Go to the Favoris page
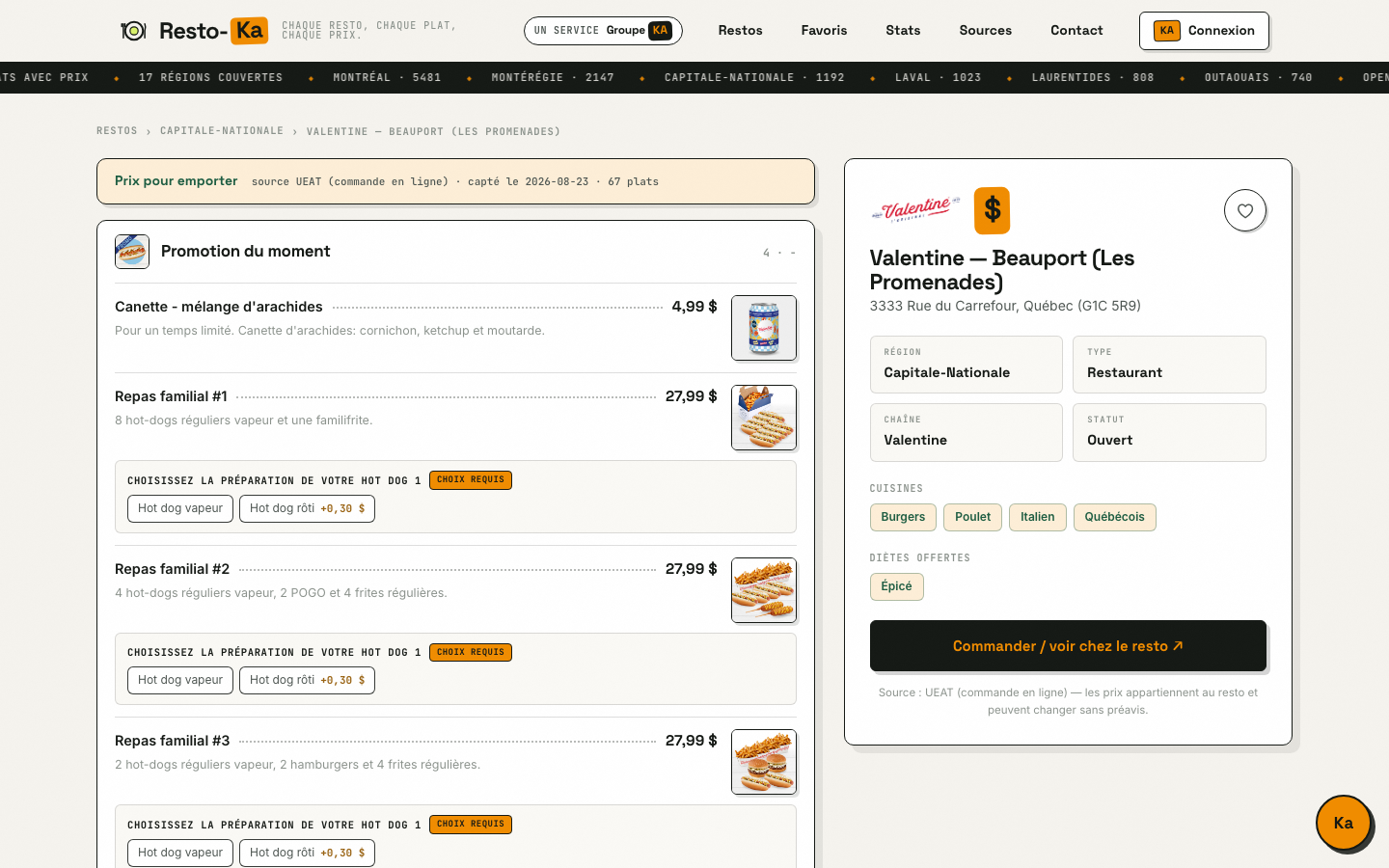 pyautogui.click(x=824, y=31)
